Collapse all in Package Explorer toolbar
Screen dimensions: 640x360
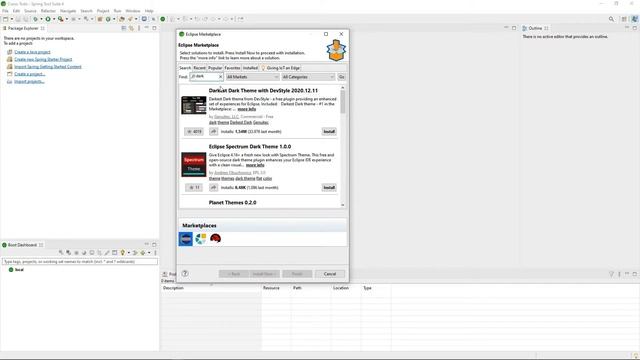pos(124,28)
